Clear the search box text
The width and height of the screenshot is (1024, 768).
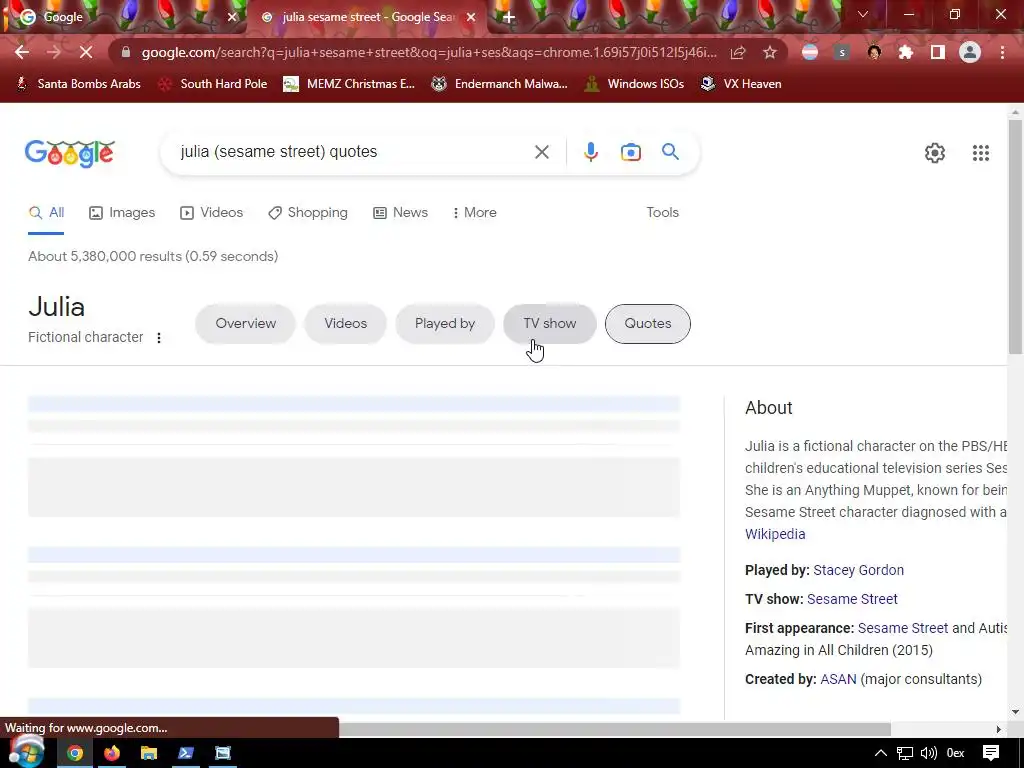click(541, 152)
